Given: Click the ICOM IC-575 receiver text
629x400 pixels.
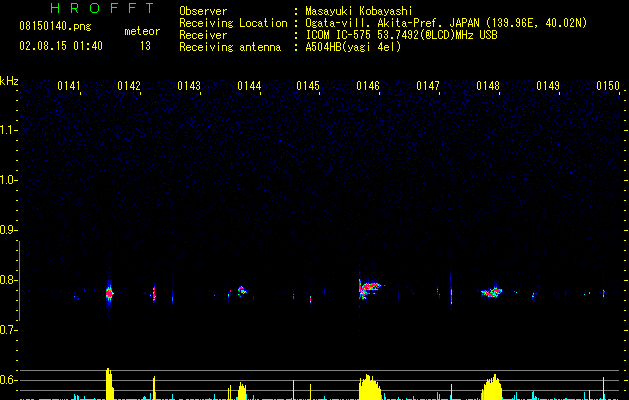Looking at the screenshot, I should [x=401, y=35].
